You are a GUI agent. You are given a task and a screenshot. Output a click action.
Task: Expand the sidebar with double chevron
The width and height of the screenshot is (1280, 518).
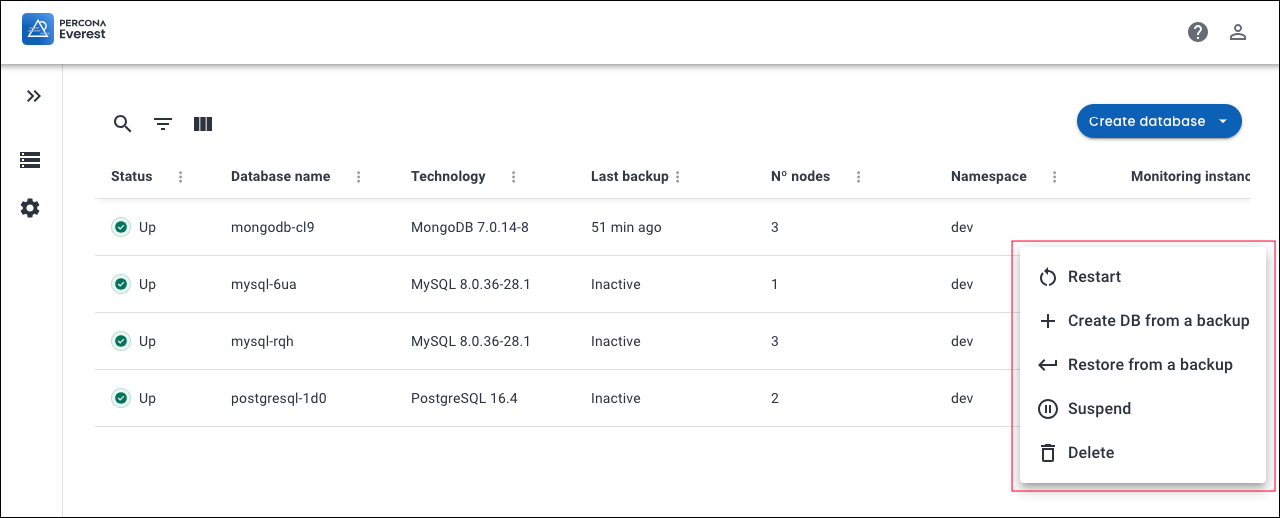tap(34, 96)
